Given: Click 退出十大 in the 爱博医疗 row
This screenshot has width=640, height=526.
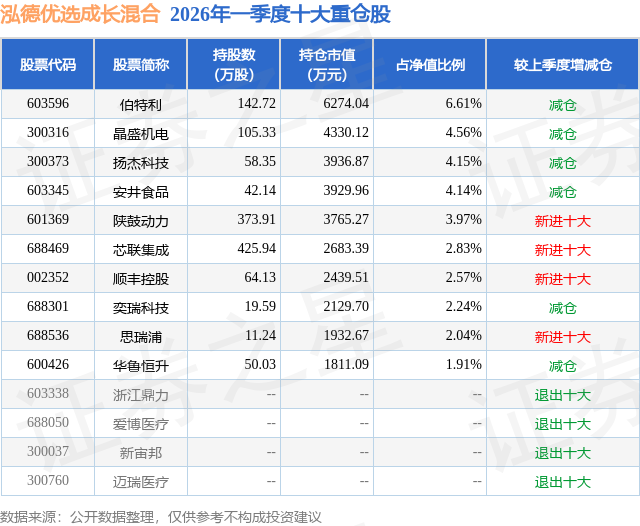Looking at the screenshot, I should click(x=562, y=424).
